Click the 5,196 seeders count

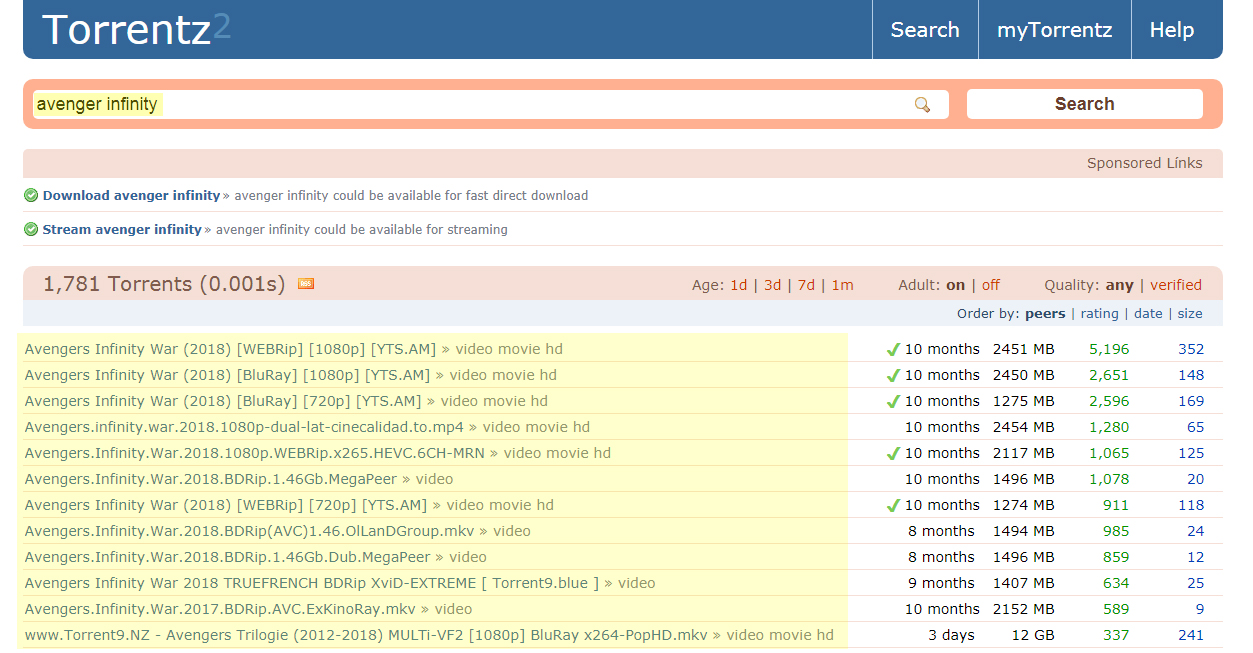pos(1109,349)
